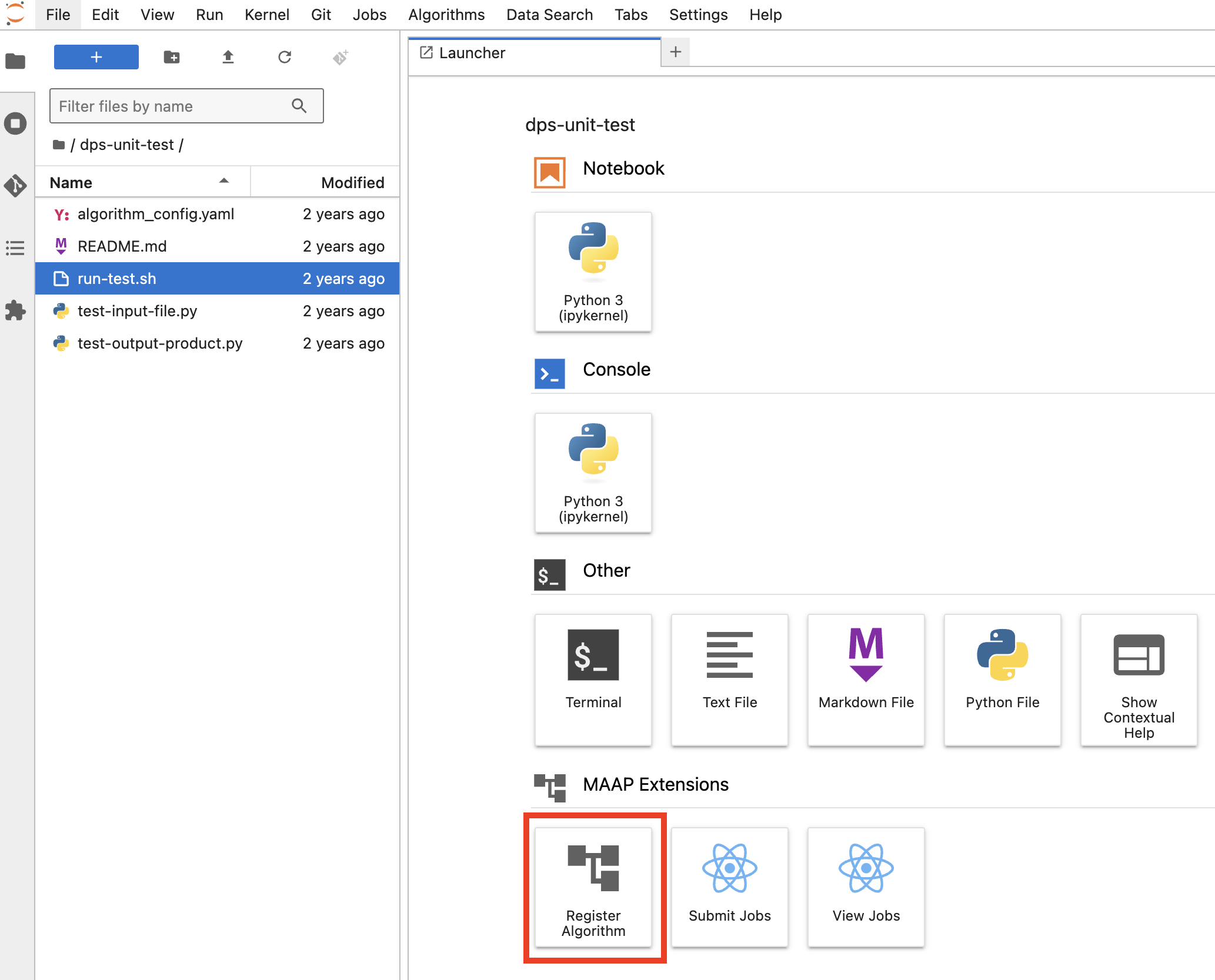The height and width of the screenshot is (980, 1215).
Task: Go to root folder breadcrumb icon
Action: pyautogui.click(x=59, y=145)
